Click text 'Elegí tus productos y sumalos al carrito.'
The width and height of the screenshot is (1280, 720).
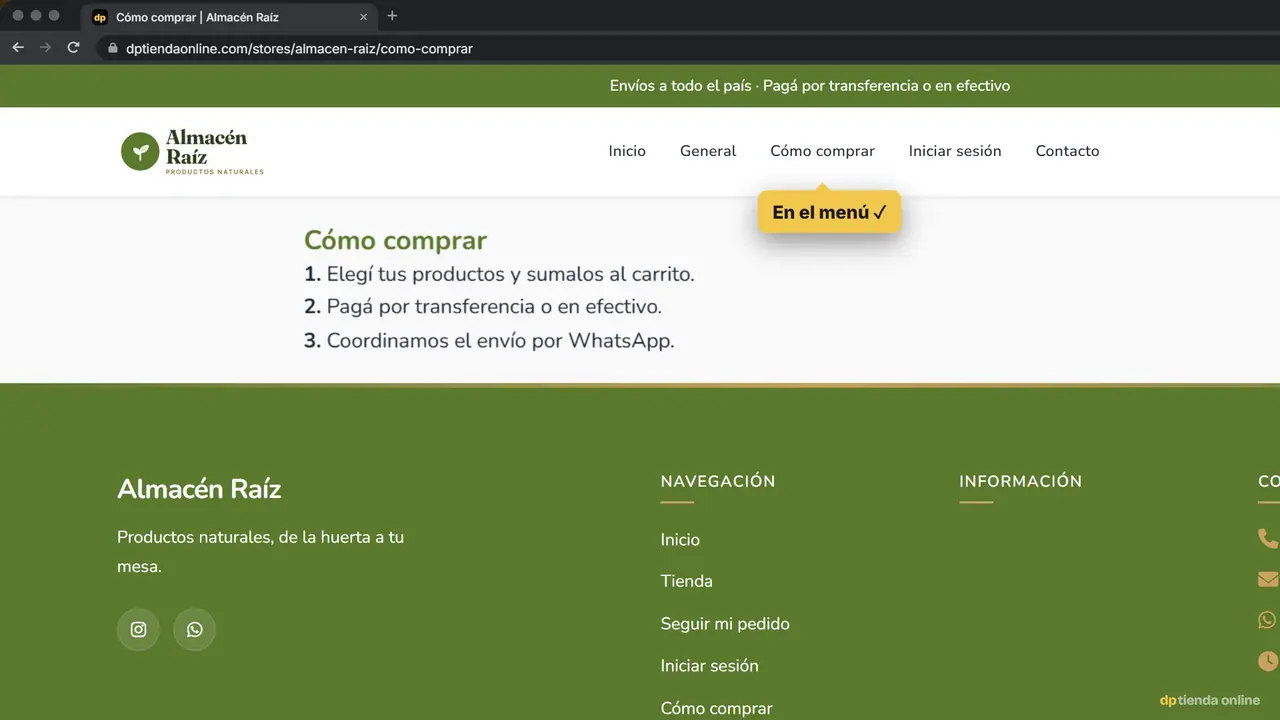coord(510,274)
